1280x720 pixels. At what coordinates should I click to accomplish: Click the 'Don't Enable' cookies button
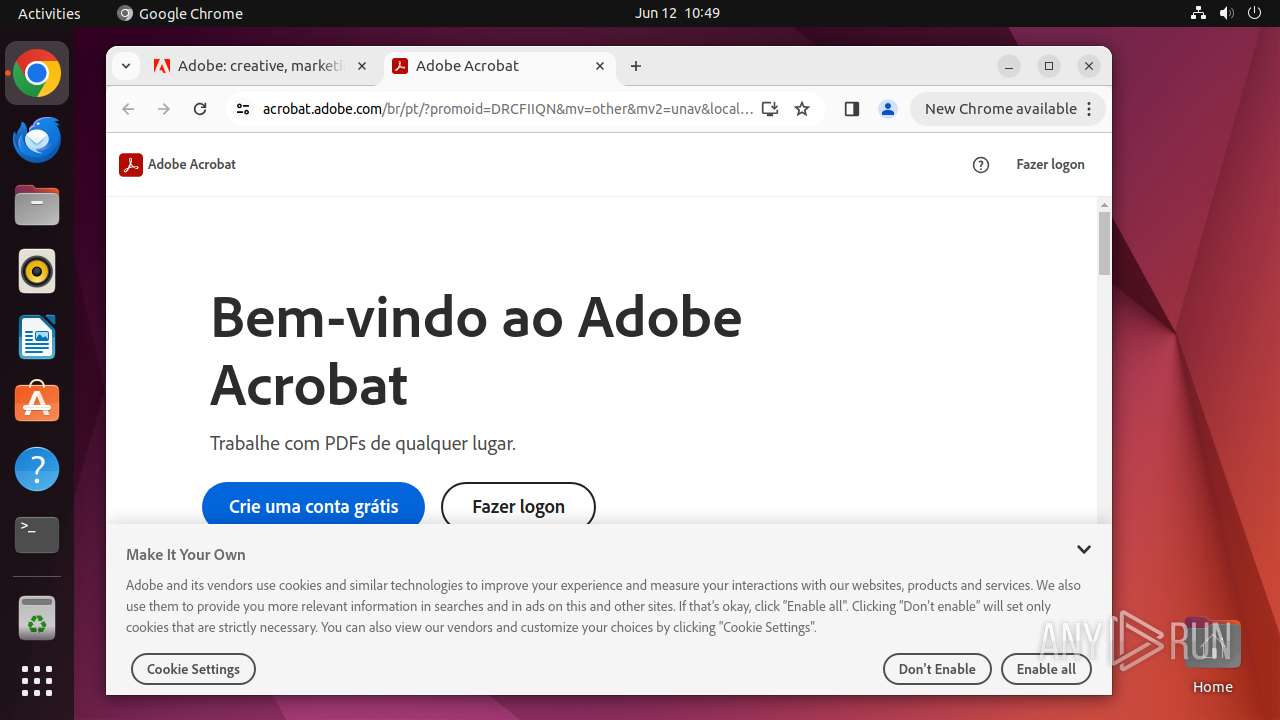(937, 669)
